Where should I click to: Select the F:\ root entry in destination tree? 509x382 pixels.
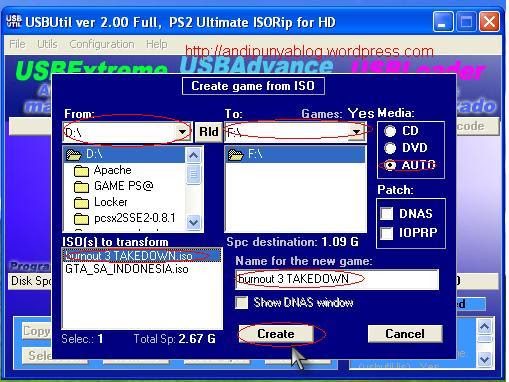pos(295,154)
